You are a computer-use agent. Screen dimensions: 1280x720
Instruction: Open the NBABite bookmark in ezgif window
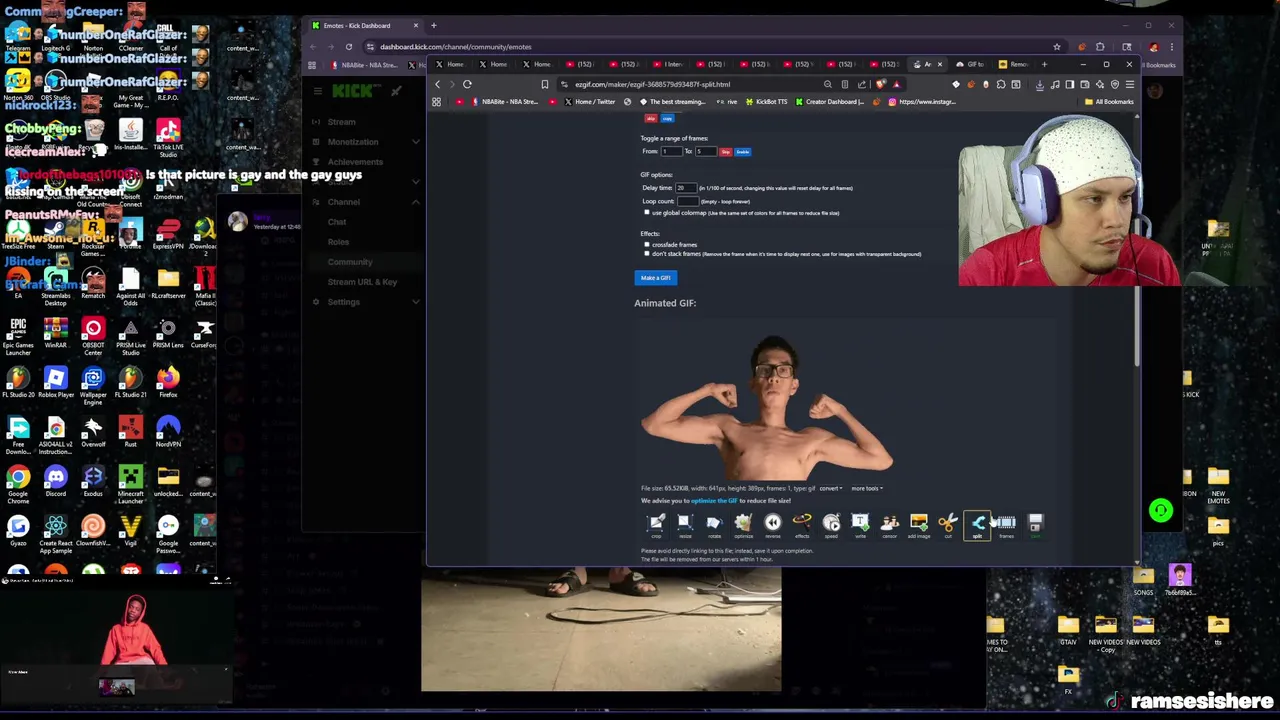coord(504,102)
